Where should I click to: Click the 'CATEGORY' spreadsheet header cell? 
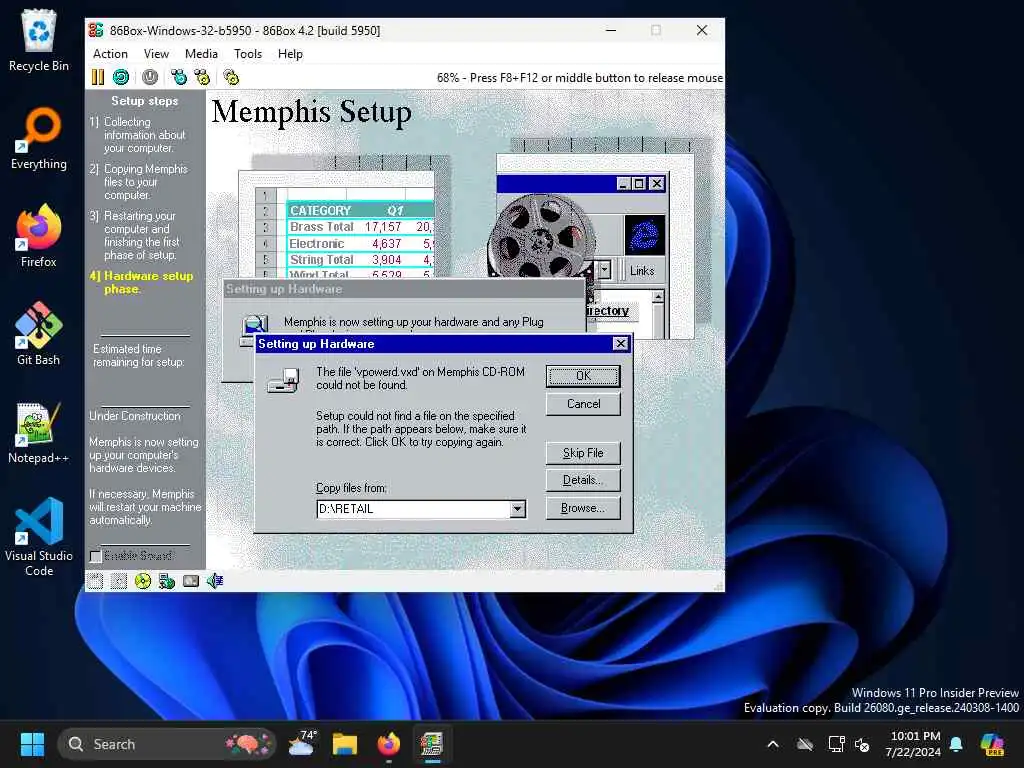[321, 210]
